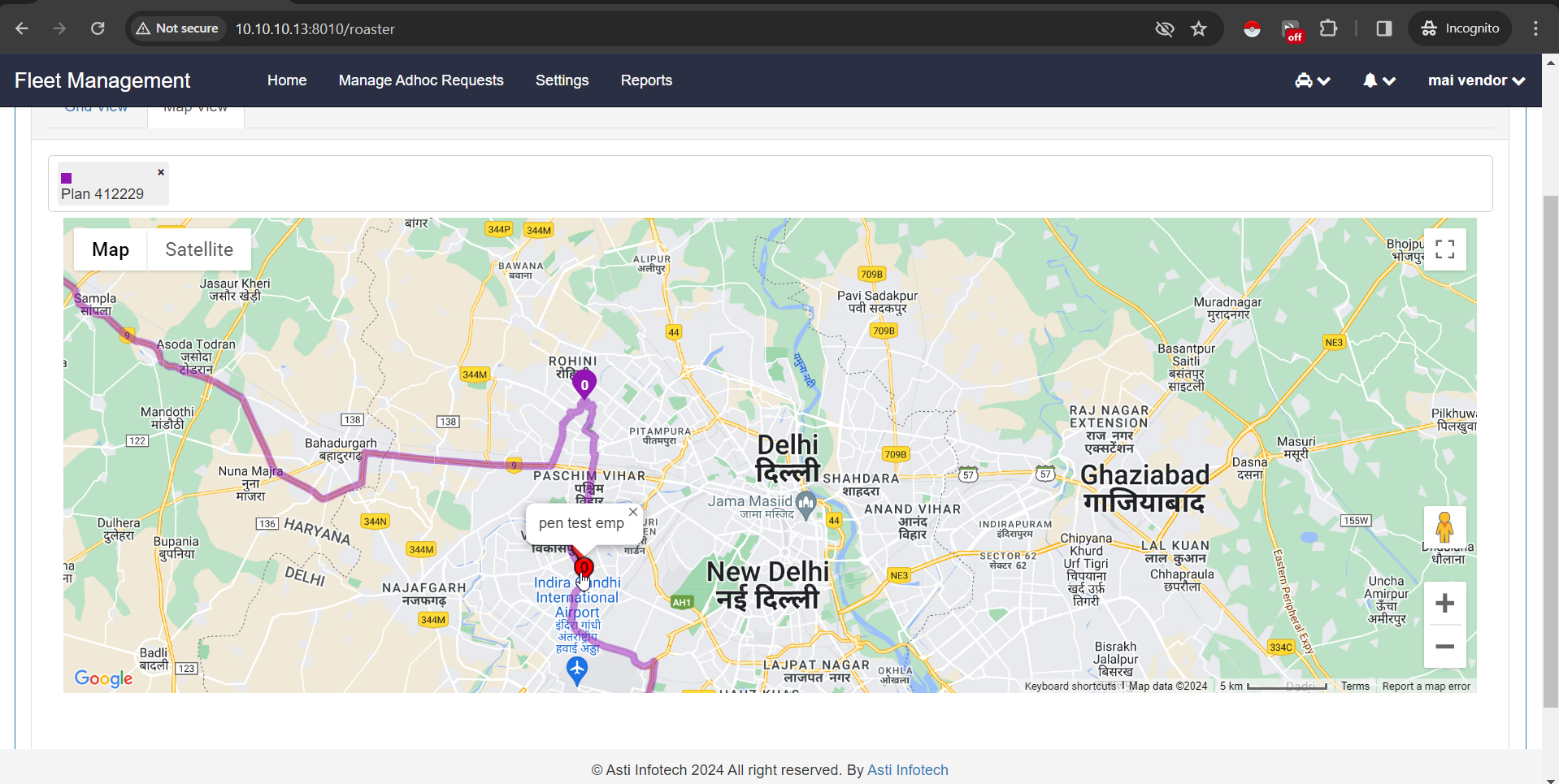Click the Indira Gandhi International Airport label

[577, 614]
